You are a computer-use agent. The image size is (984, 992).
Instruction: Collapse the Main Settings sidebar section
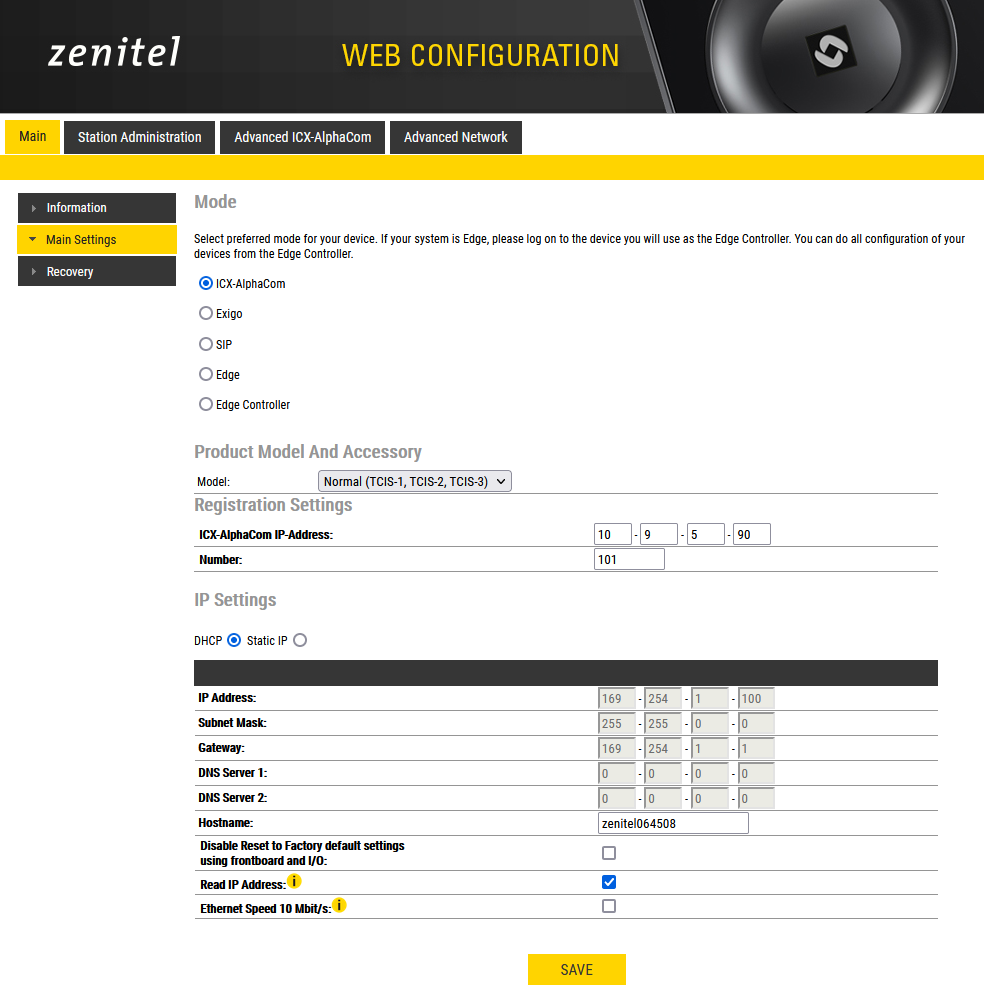(97, 240)
